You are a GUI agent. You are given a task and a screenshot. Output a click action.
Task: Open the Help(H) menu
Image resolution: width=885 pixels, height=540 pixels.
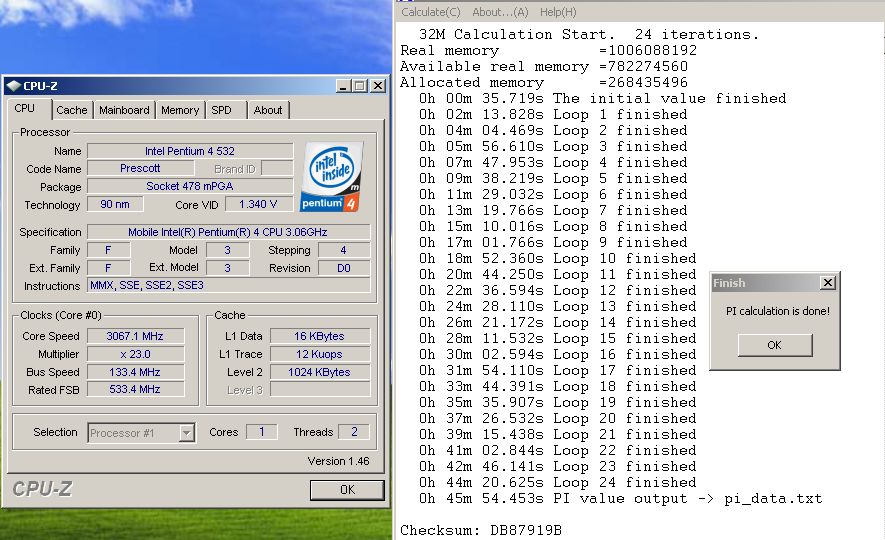pos(558,12)
